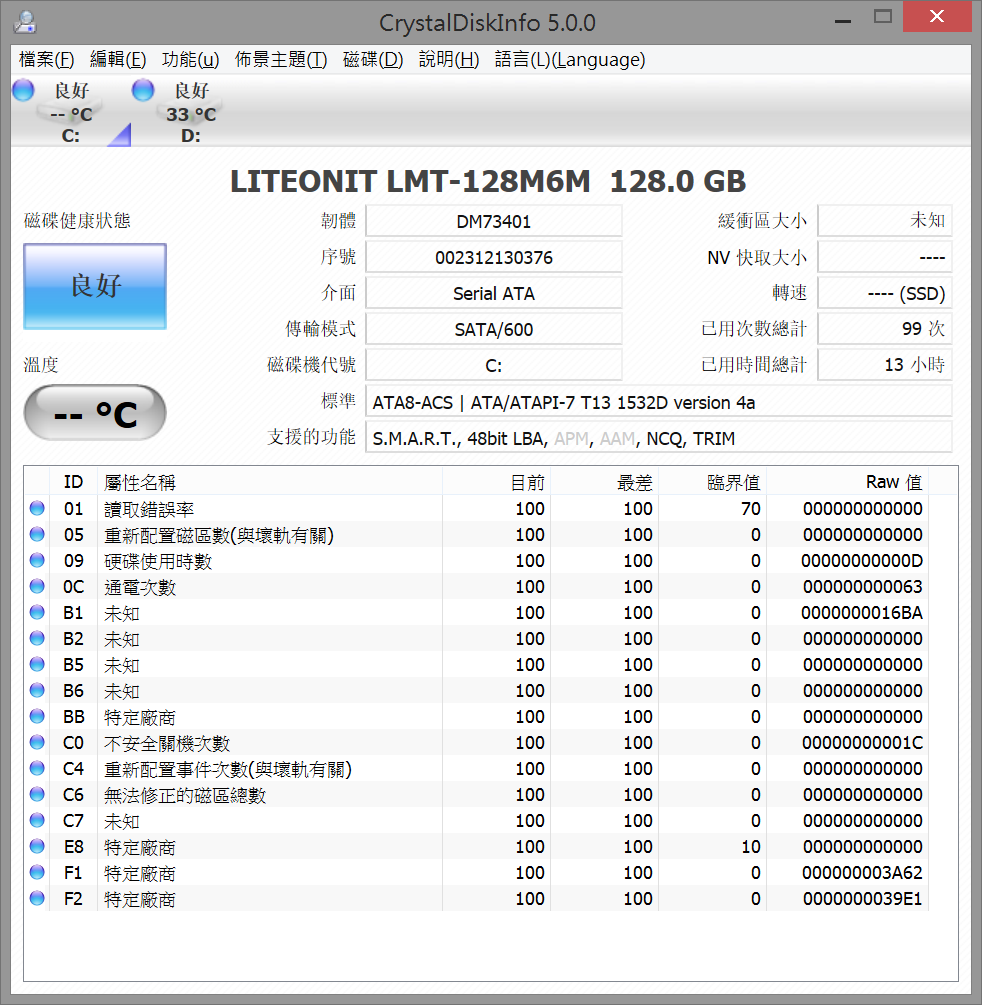The height and width of the screenshot is (1005, 982).
Task: Select attribute name 硬碟使用時數
Action: [x=158, y=561]
